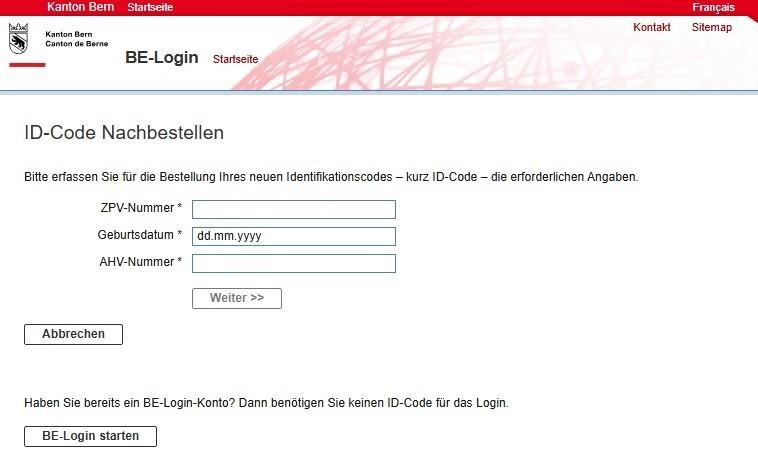Image resolution: width=758 pixels, height=456 pixels.
Task: Open the Kontakt page
Action: pos(652,27)
